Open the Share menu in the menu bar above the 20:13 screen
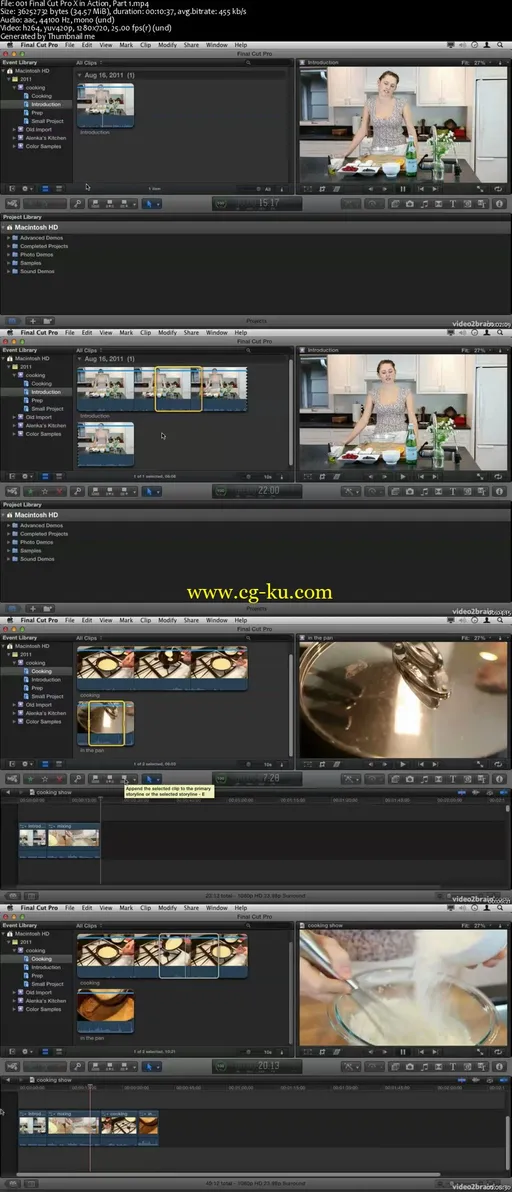 [x=191, y=907]
